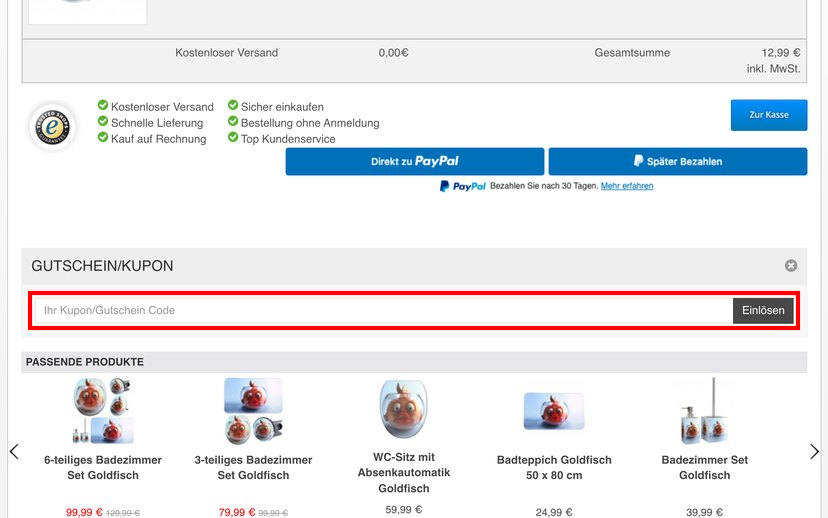Click the Kauf auf Rechnung checkmark

pyautogui.click(x=103, y=137)
